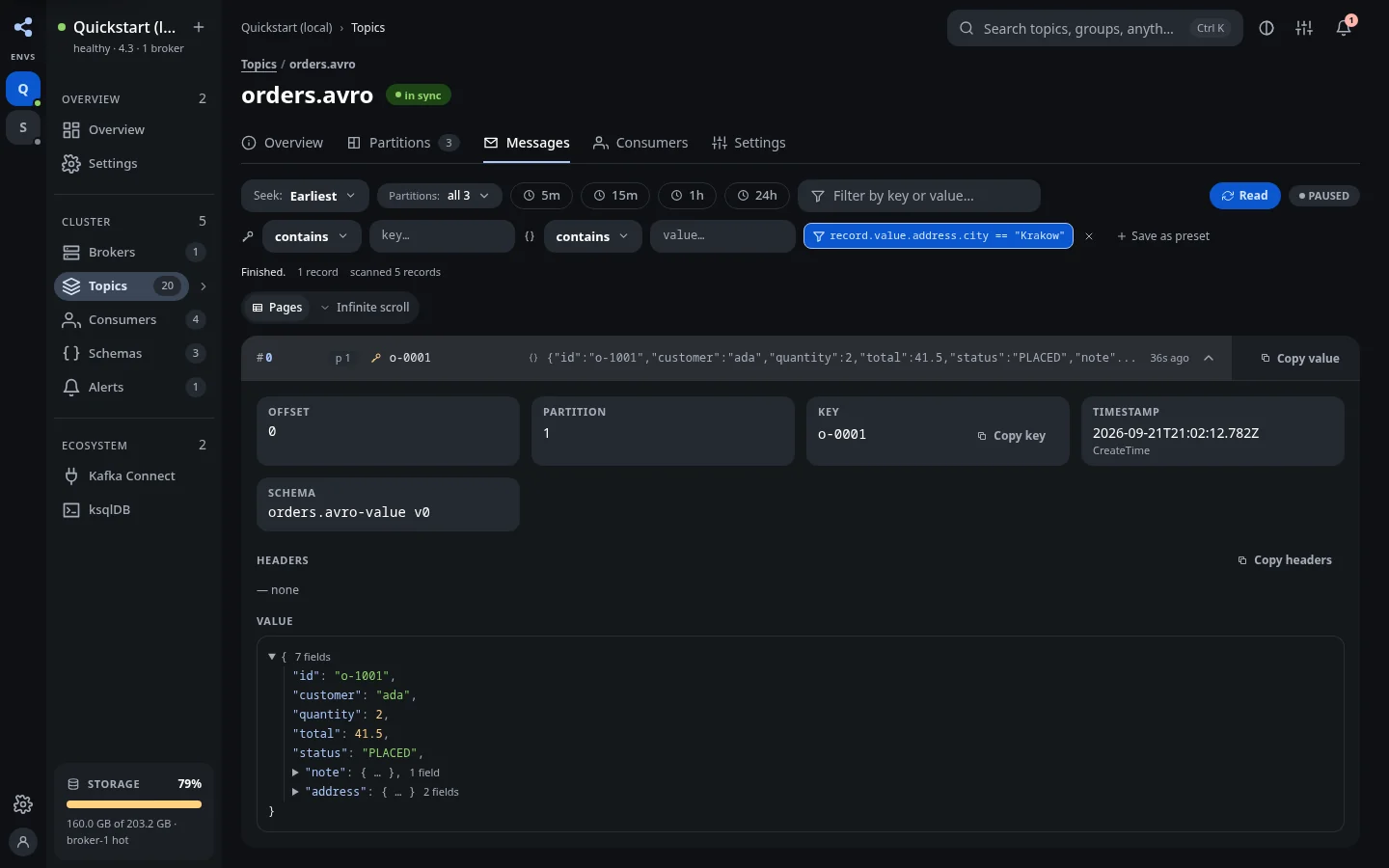Switch to the Consumers tab
The image size is (1389, 868).
[640, 143]
